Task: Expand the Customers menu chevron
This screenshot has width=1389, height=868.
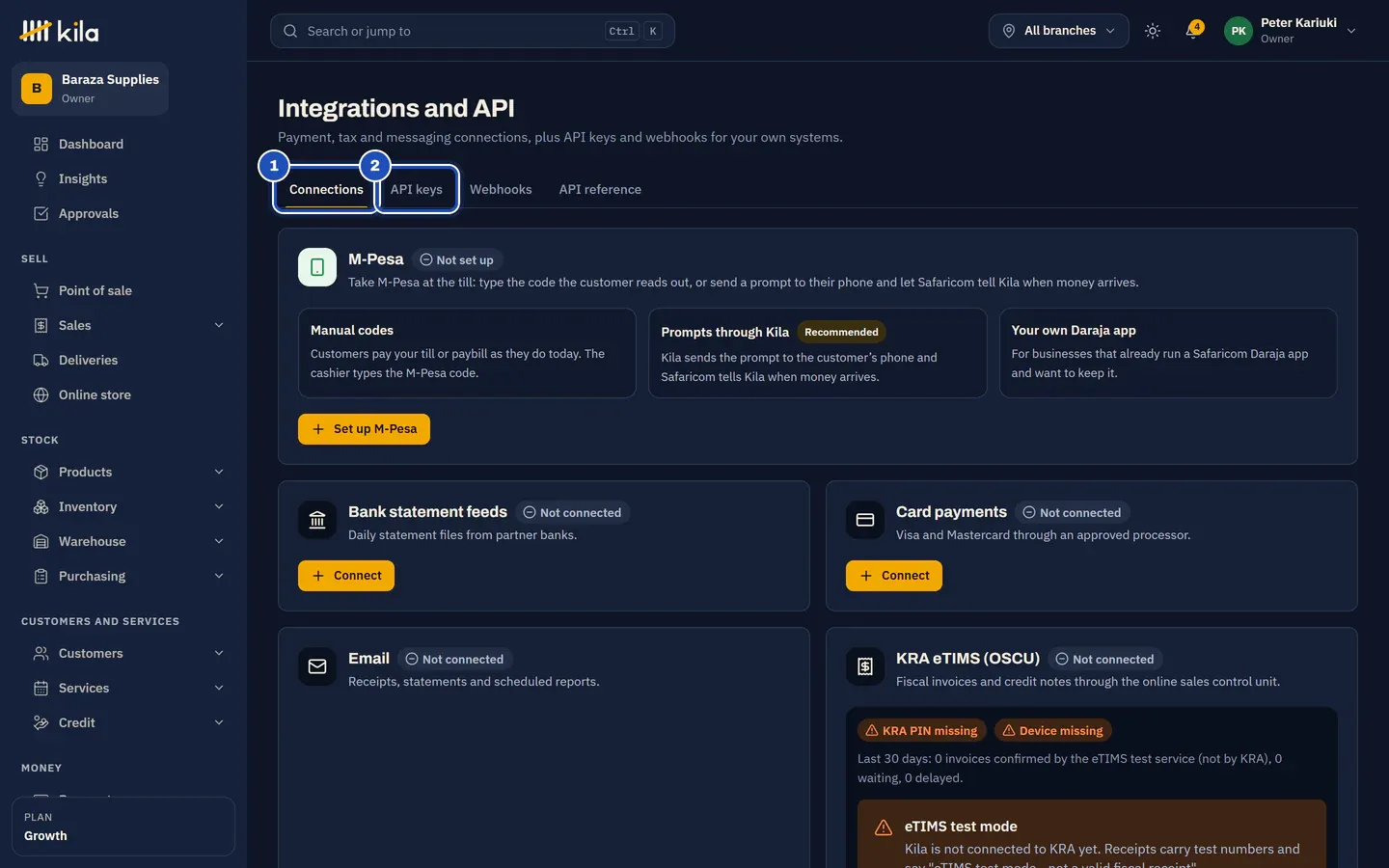Action: 219,653
